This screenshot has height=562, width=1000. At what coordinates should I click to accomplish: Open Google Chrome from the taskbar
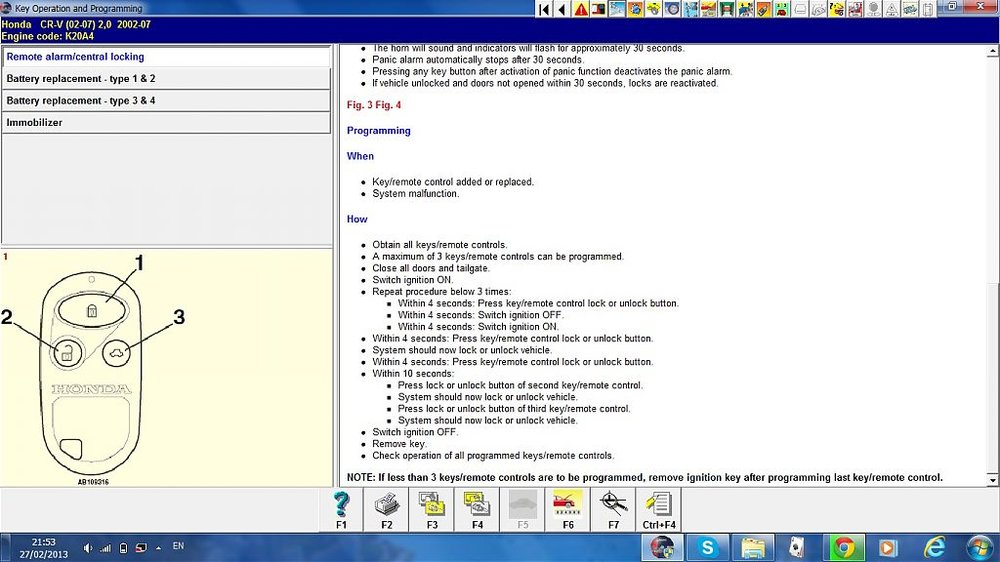click(x=844, y=547)
